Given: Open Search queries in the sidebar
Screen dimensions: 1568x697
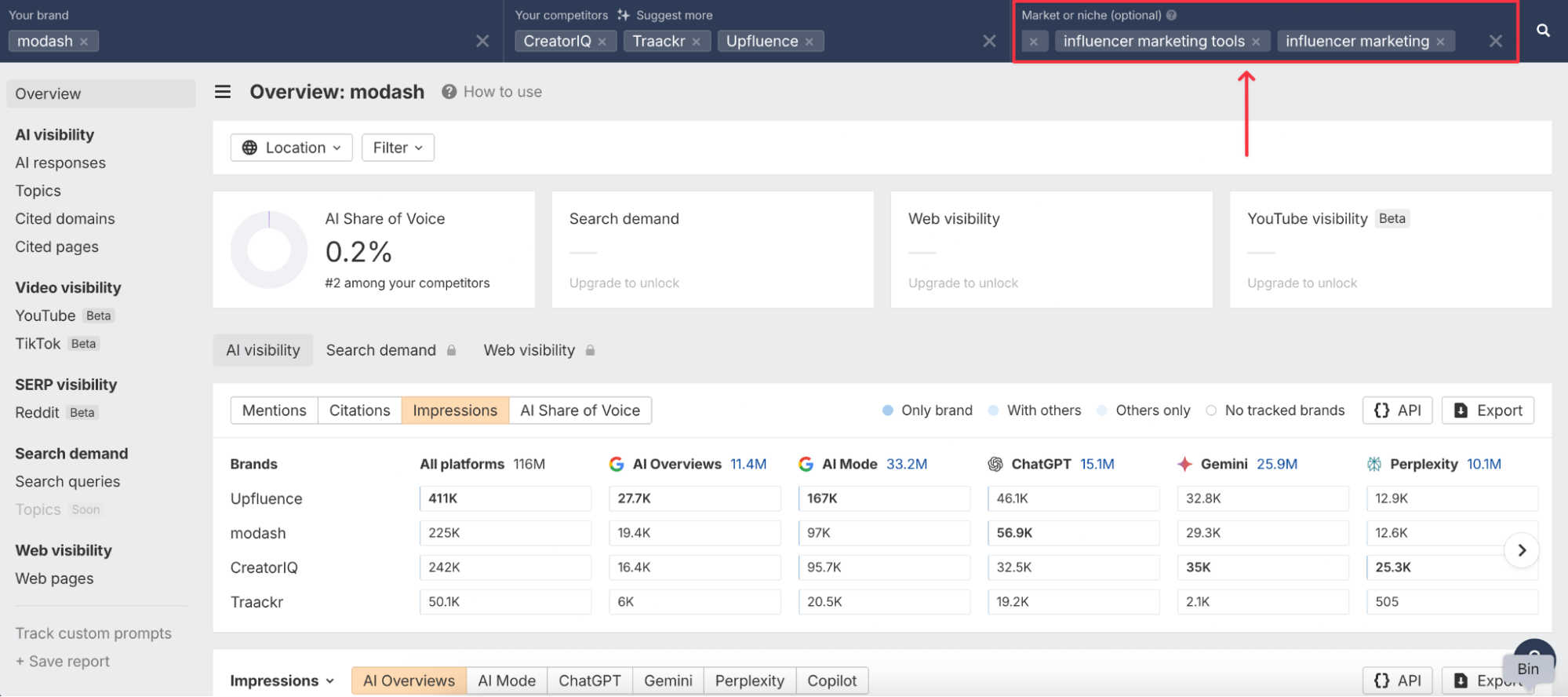Looking at the screenshot, I should (67, 482).
